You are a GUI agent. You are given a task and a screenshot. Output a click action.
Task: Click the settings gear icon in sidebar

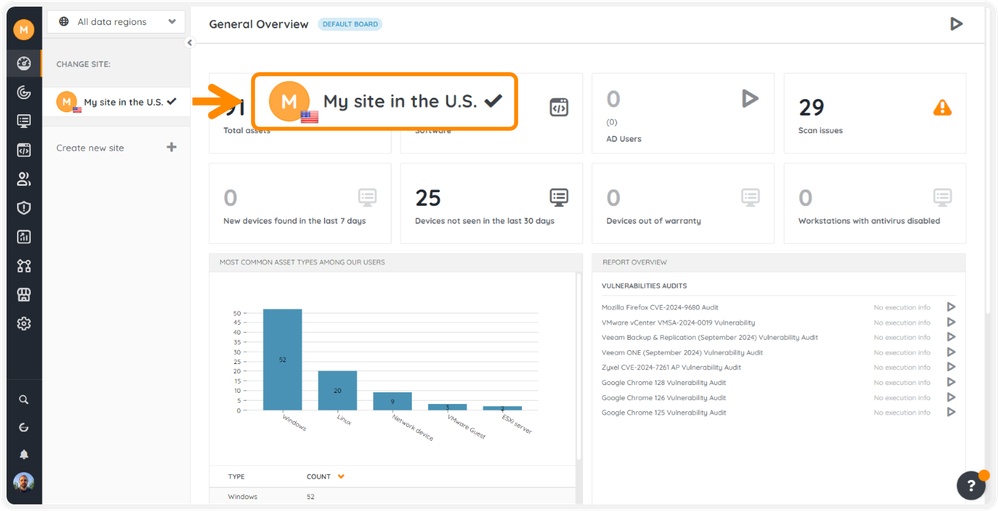[24, 324]
